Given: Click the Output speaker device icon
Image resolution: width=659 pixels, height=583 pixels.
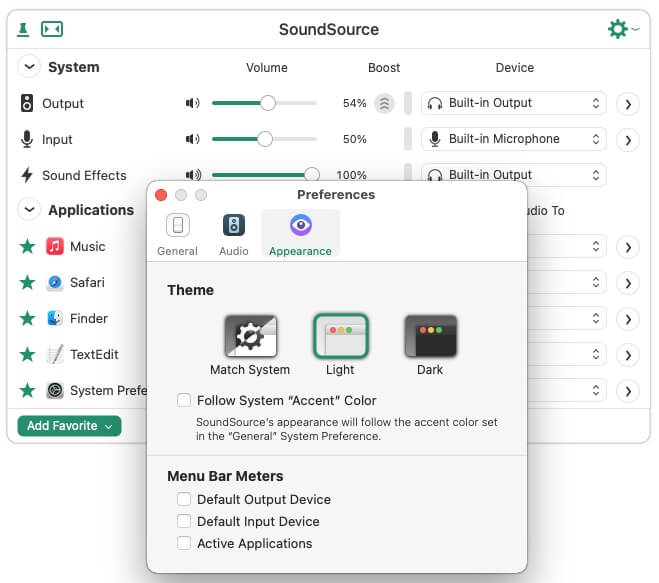Looking at the screenshot, I should 27,103.
